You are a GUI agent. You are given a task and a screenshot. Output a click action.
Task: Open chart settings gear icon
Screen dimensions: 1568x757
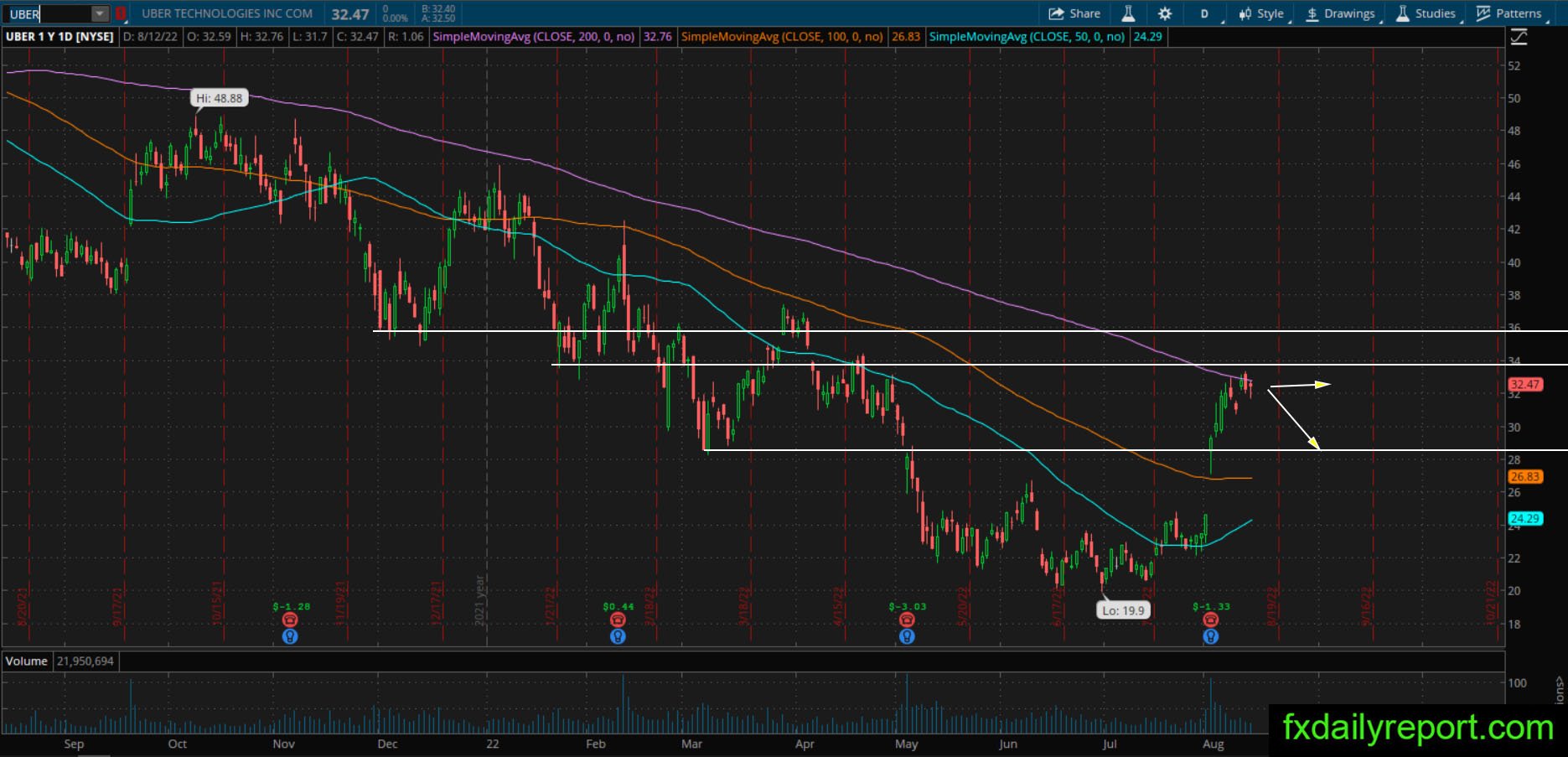point(1165,13)
